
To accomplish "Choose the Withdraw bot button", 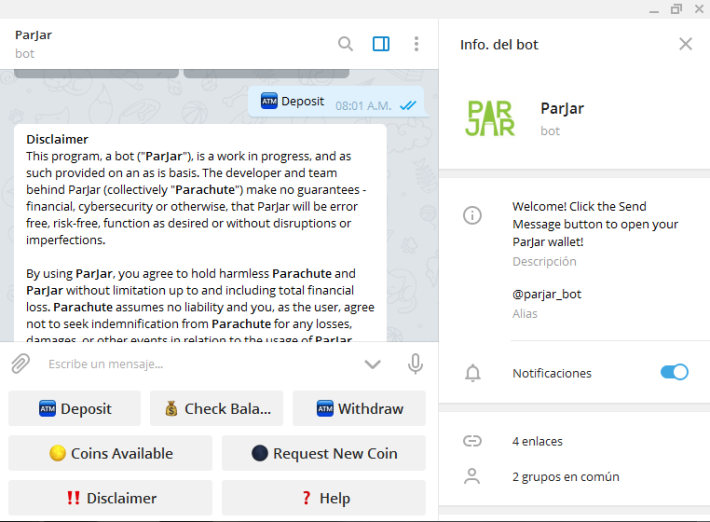I will click(x=359, y=408).
